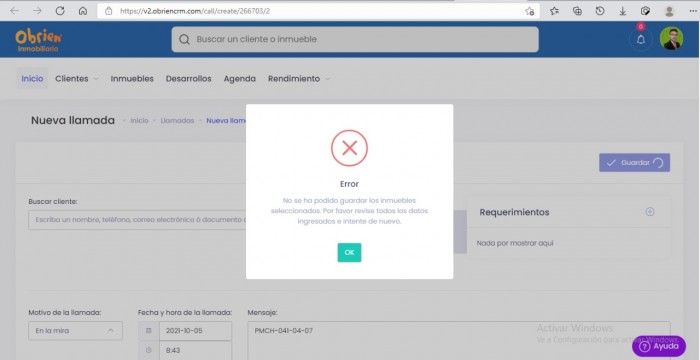The height and width of the screenshot is (360, 700).
Task: Click the browser forward arrow
Action: 37,11
